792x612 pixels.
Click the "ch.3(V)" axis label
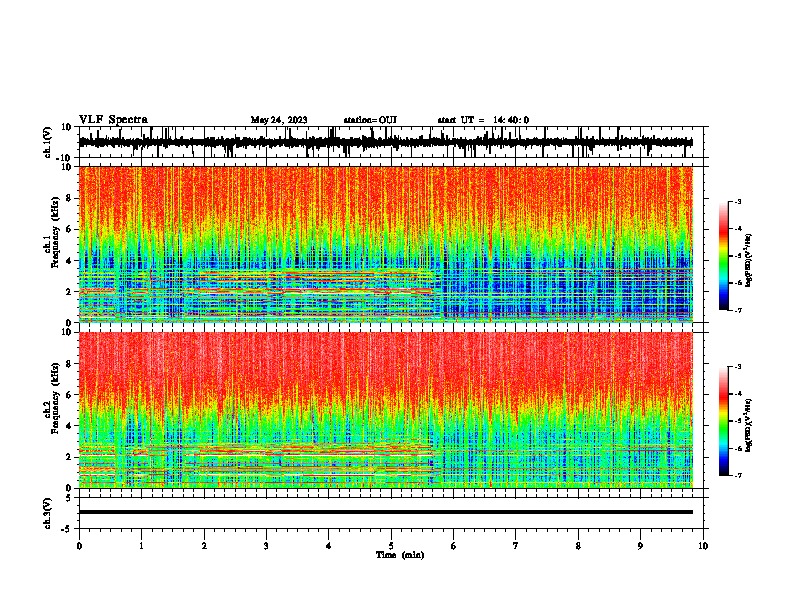point(47,513)
